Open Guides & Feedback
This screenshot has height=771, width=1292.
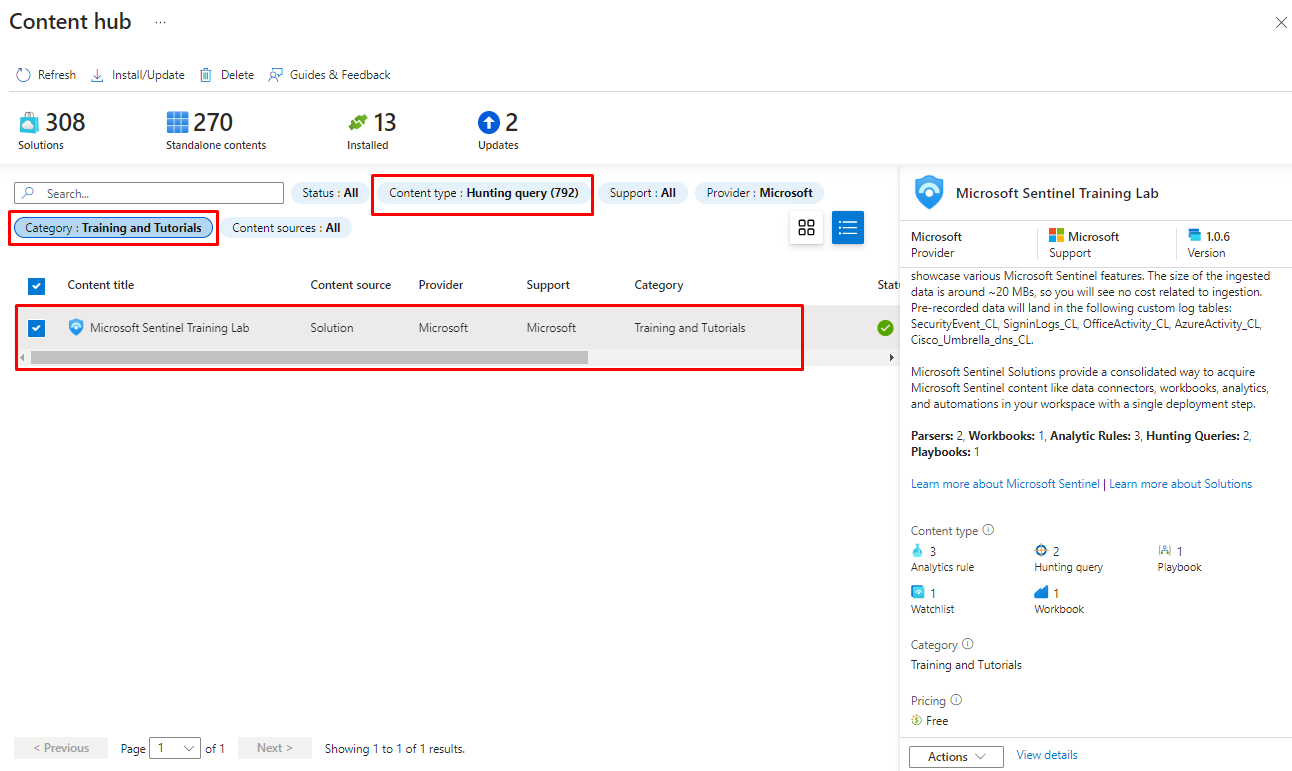click(329, 75)
